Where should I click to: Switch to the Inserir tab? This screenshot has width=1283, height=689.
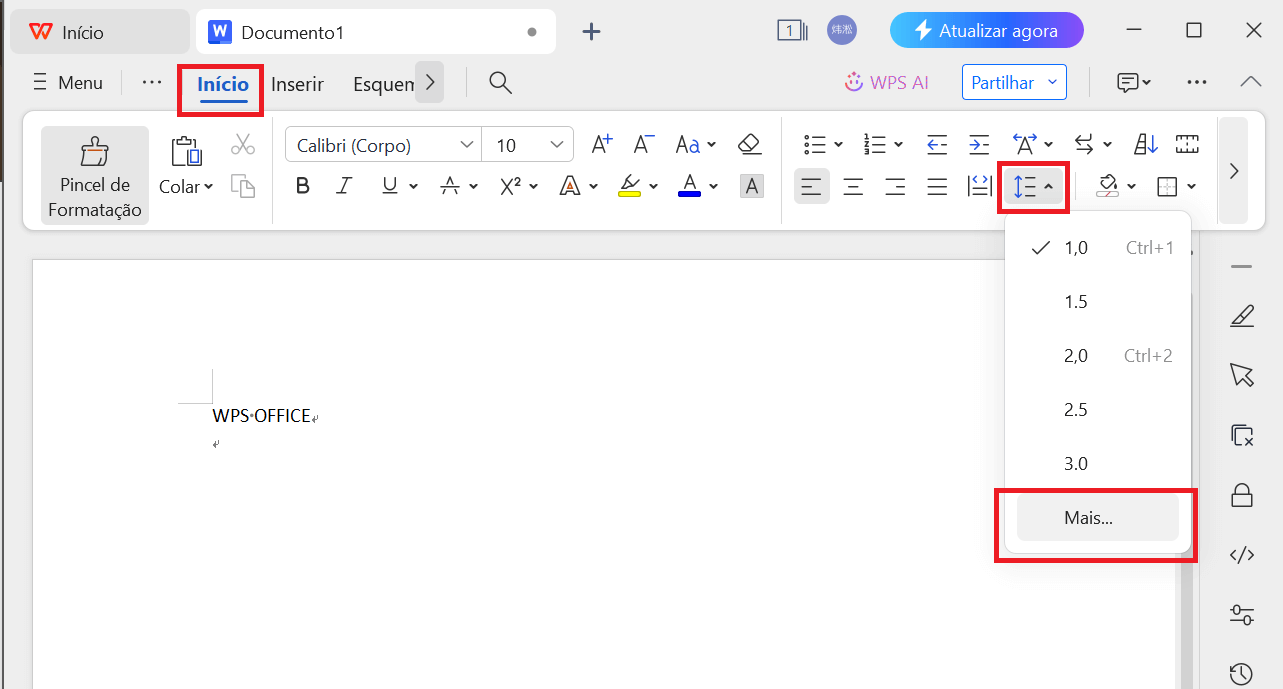(x=297, y=84)
